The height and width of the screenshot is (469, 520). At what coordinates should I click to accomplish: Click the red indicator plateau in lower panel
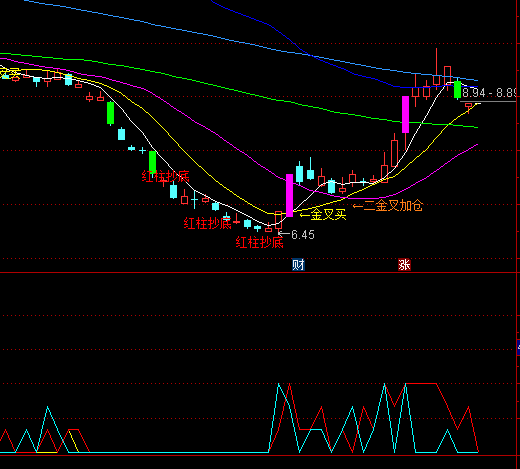(421, 384)
